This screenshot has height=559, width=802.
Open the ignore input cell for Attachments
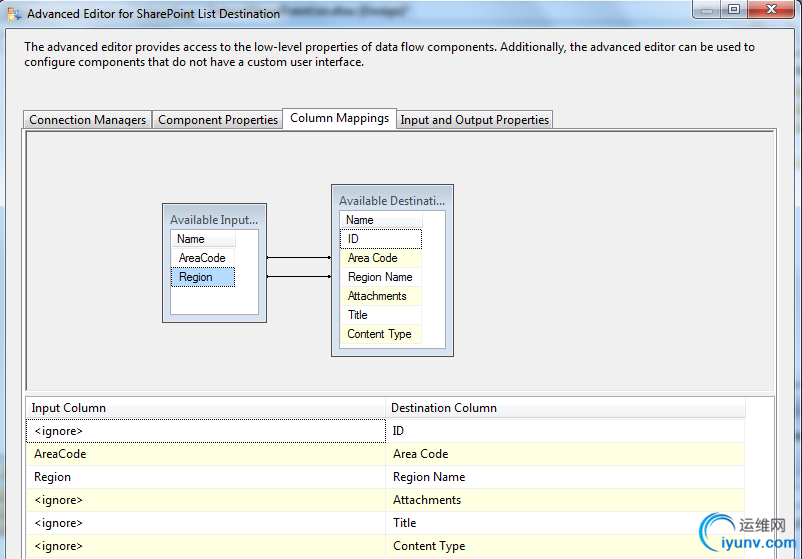206,500
